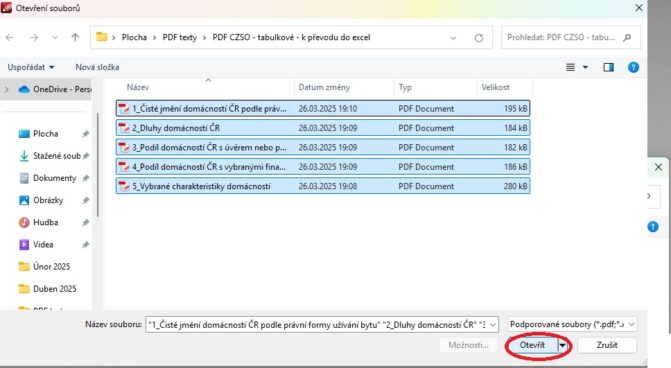671x368 pixels.
Task: Click the sidebar vertical scrollbar
Action: point(98,165)
